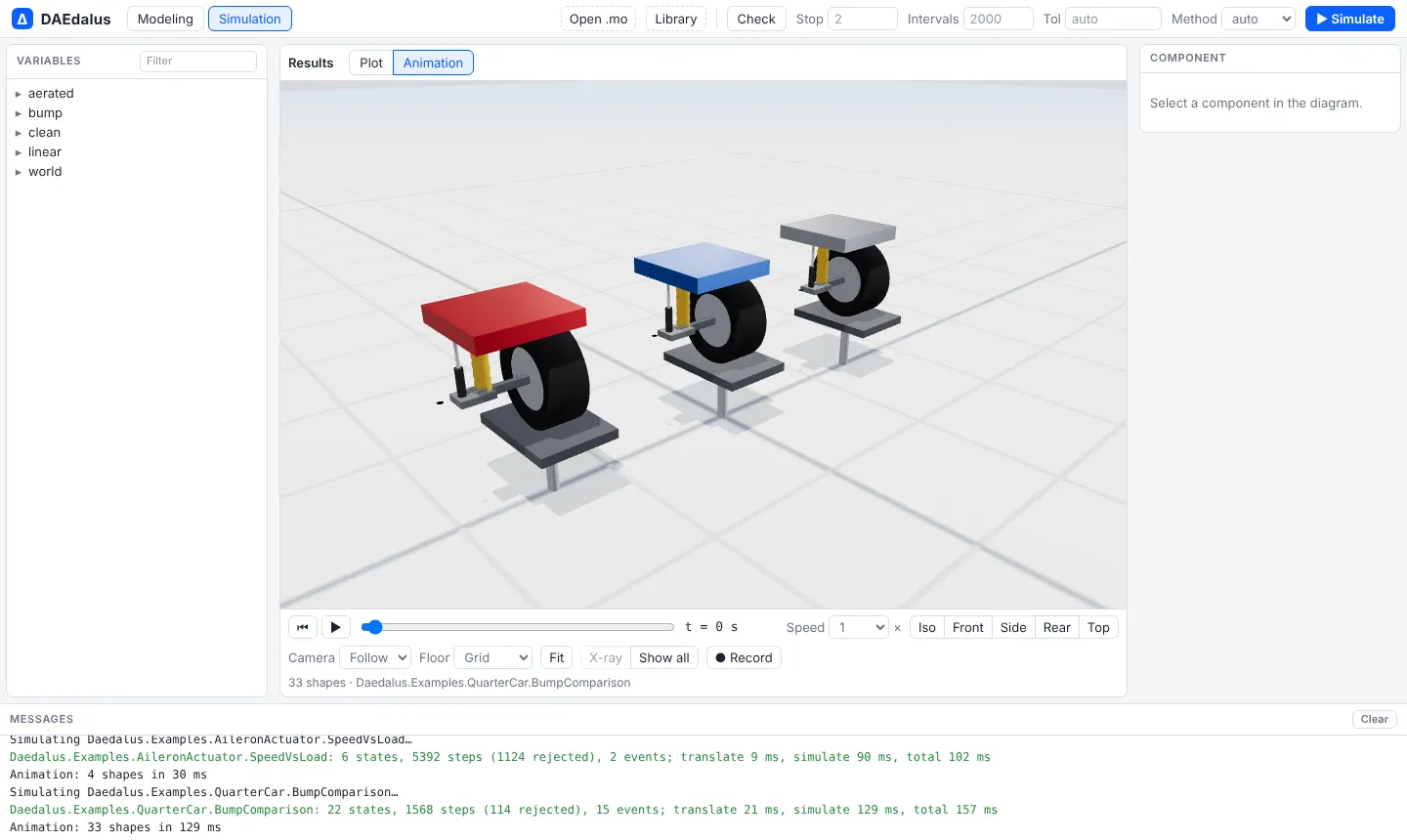Click the blue quarter-car body
The width and height of the screenshot is (1407, 840).
click(702, 267)
